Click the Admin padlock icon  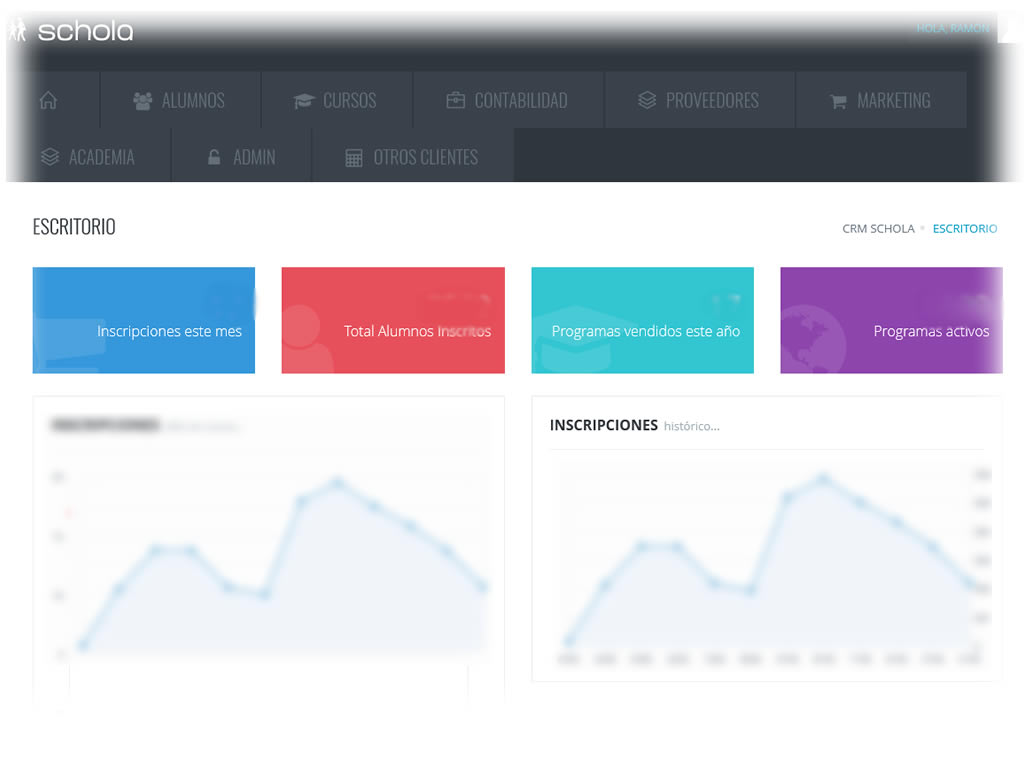pyautogui.click(x=214, y=157)
